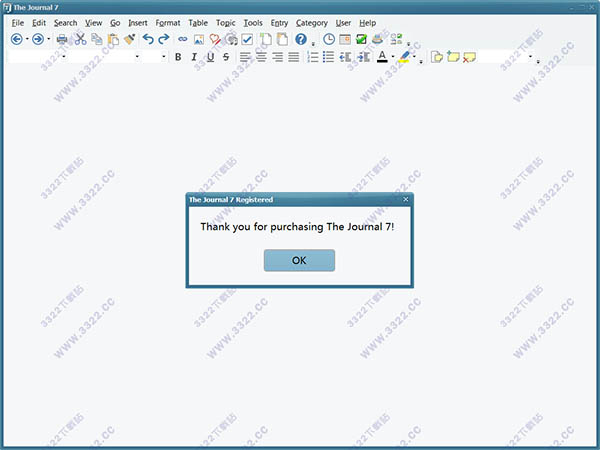Click the Back navigation arrow
The width and height of the screenshot is (600, 450).
[16, 39]
